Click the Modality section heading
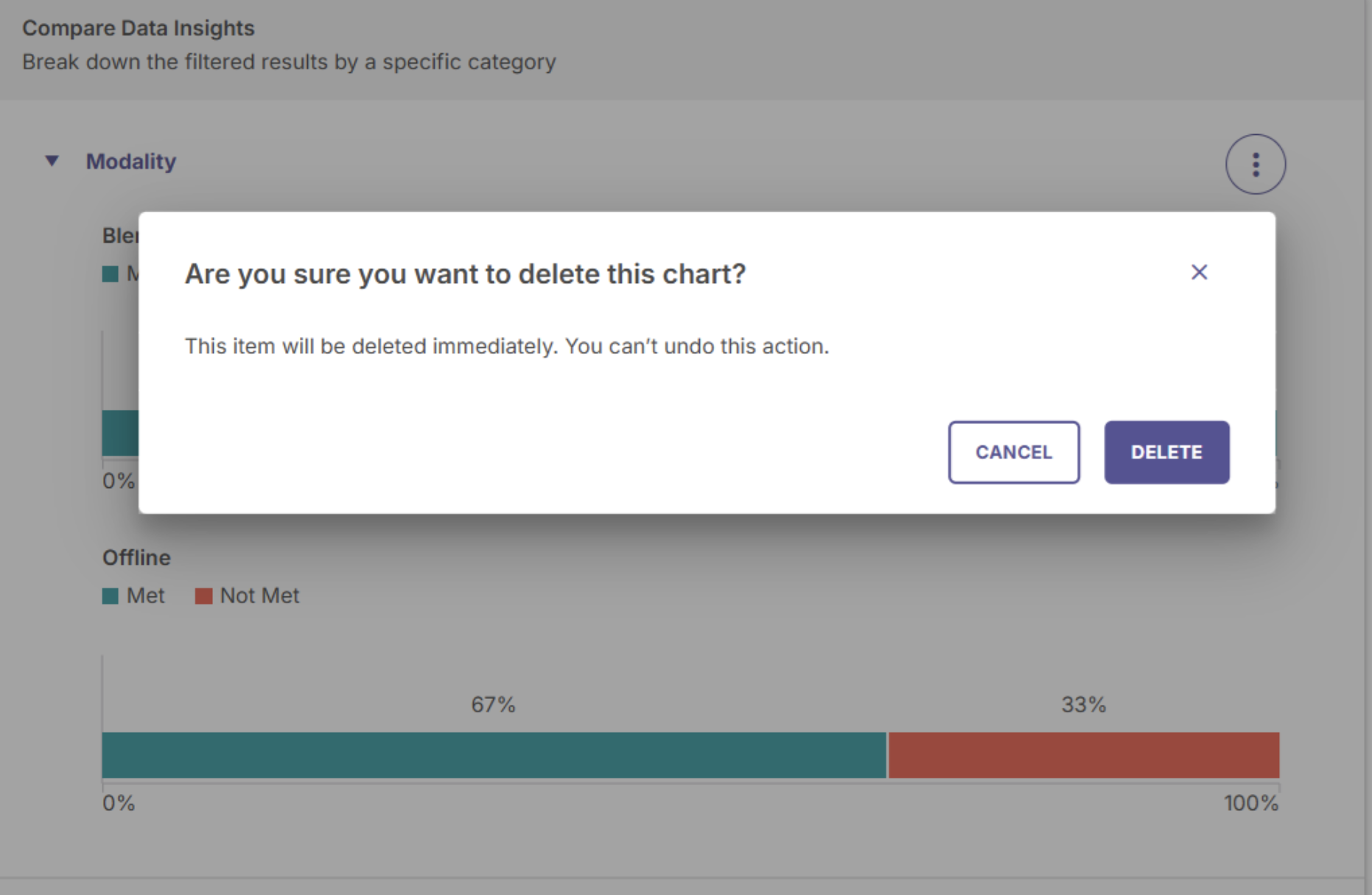 [130, 161]
